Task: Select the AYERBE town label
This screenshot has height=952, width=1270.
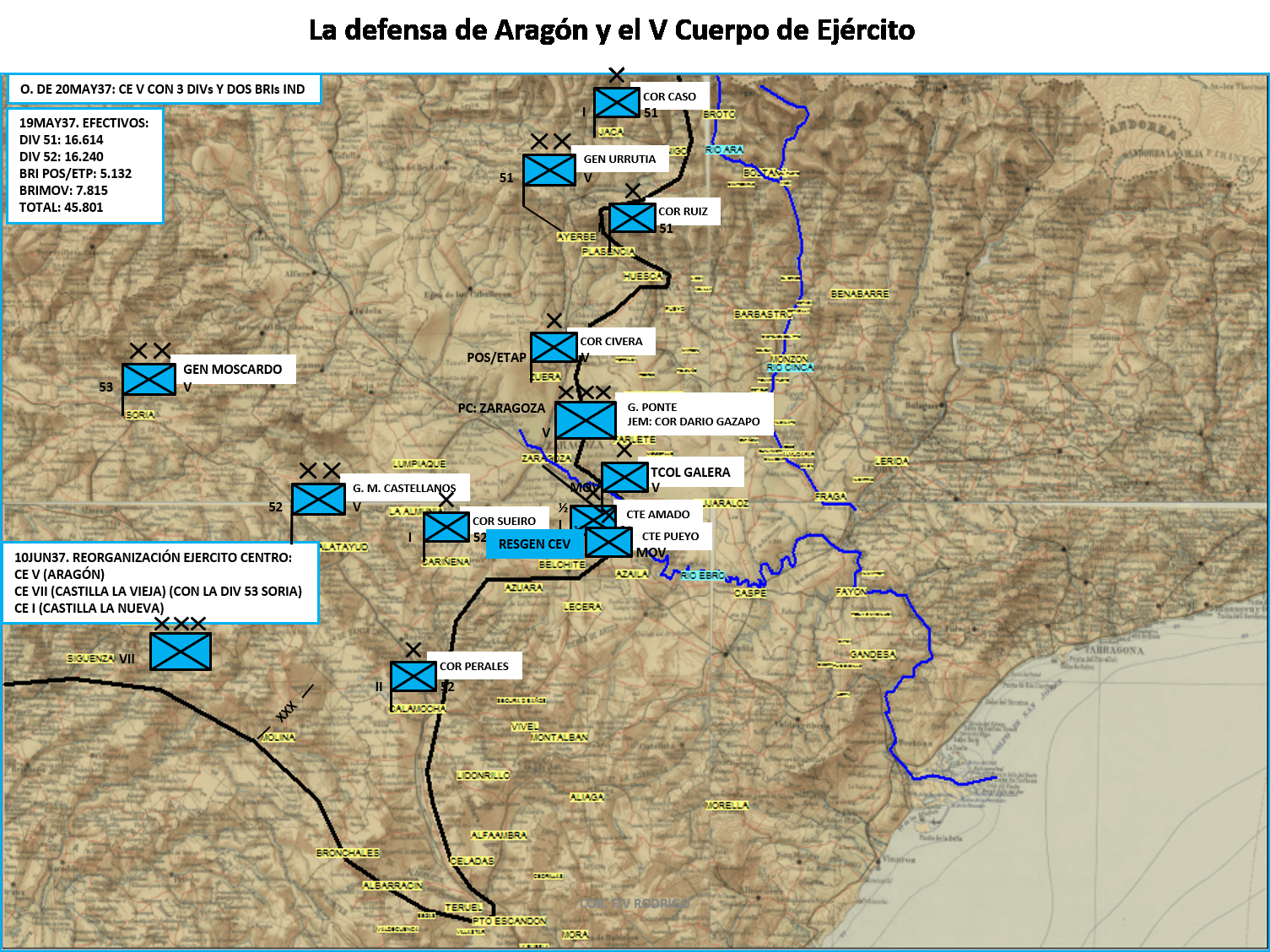Action: click(x=576, y=237)
